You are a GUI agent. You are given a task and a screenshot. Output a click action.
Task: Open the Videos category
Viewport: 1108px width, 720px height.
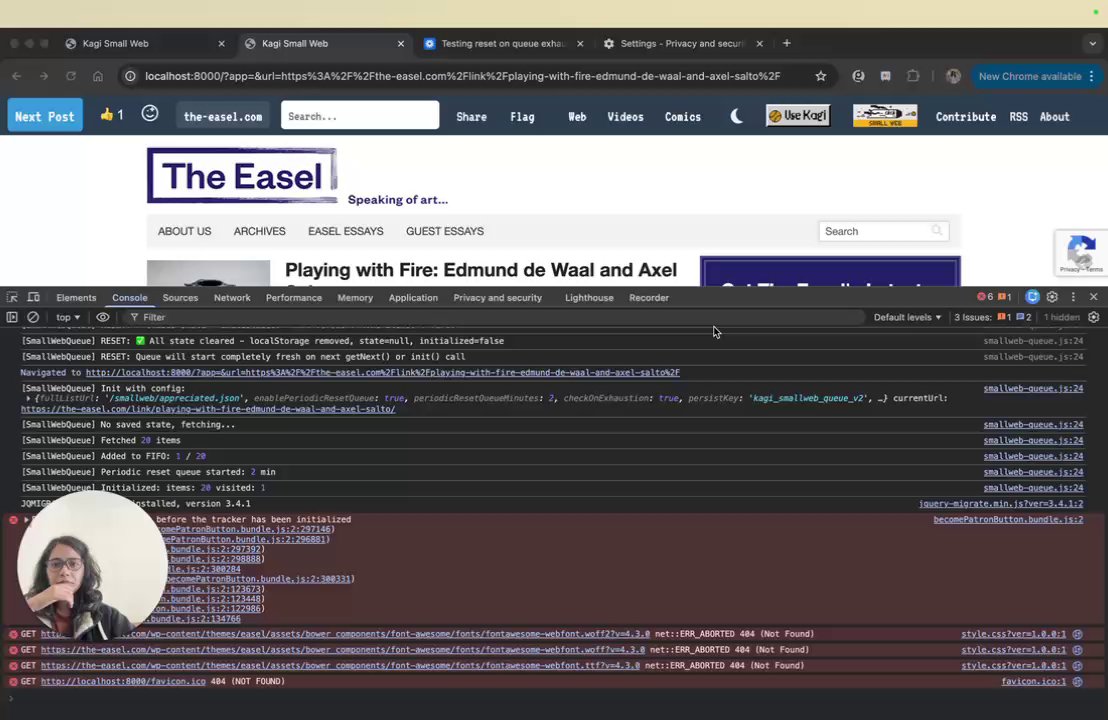point(625,117)
